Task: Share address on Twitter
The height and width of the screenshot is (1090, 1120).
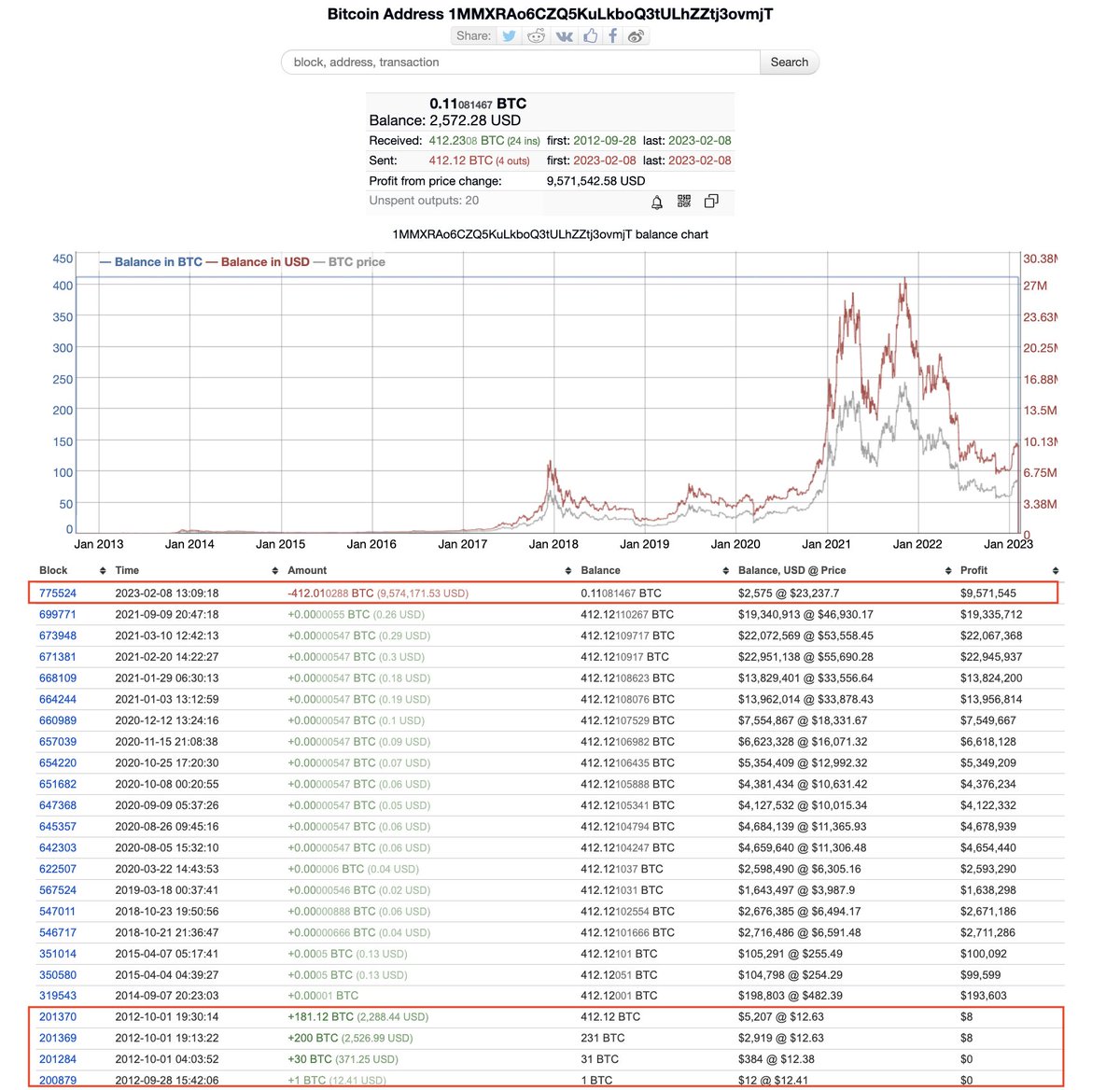Action: click(x=509, y=35)
